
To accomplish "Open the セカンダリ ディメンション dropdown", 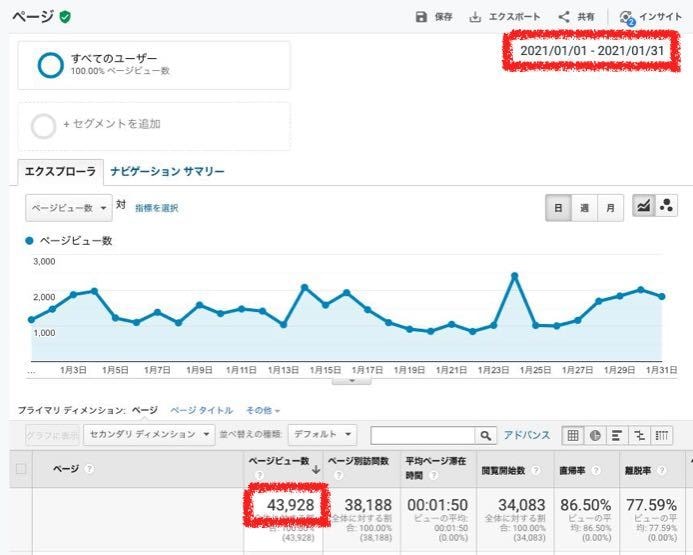I will (149, 434).
